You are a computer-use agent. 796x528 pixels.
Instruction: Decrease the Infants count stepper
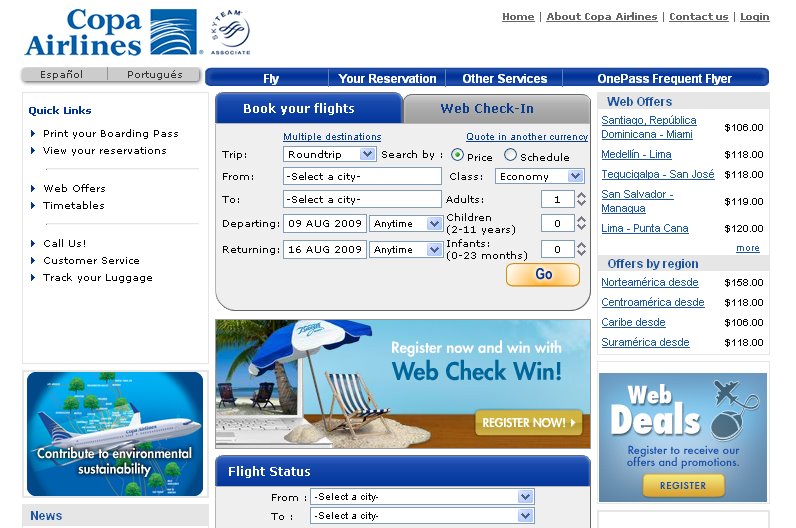tap(581, 252)
